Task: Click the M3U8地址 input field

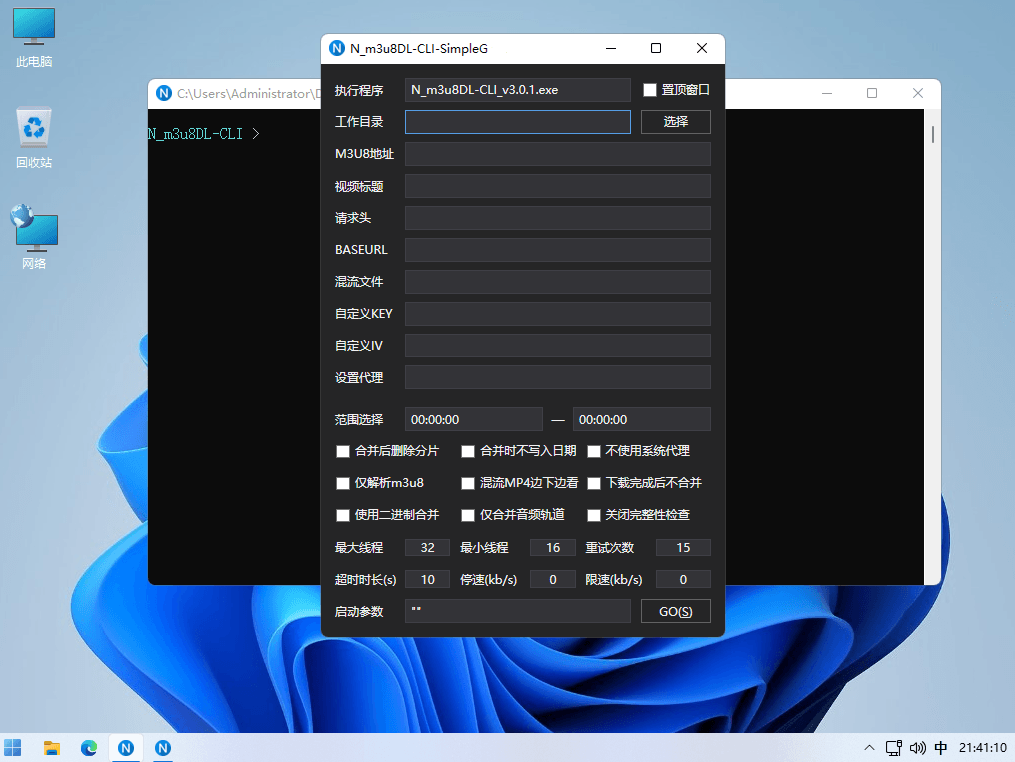Action: [x=558, y=154]
